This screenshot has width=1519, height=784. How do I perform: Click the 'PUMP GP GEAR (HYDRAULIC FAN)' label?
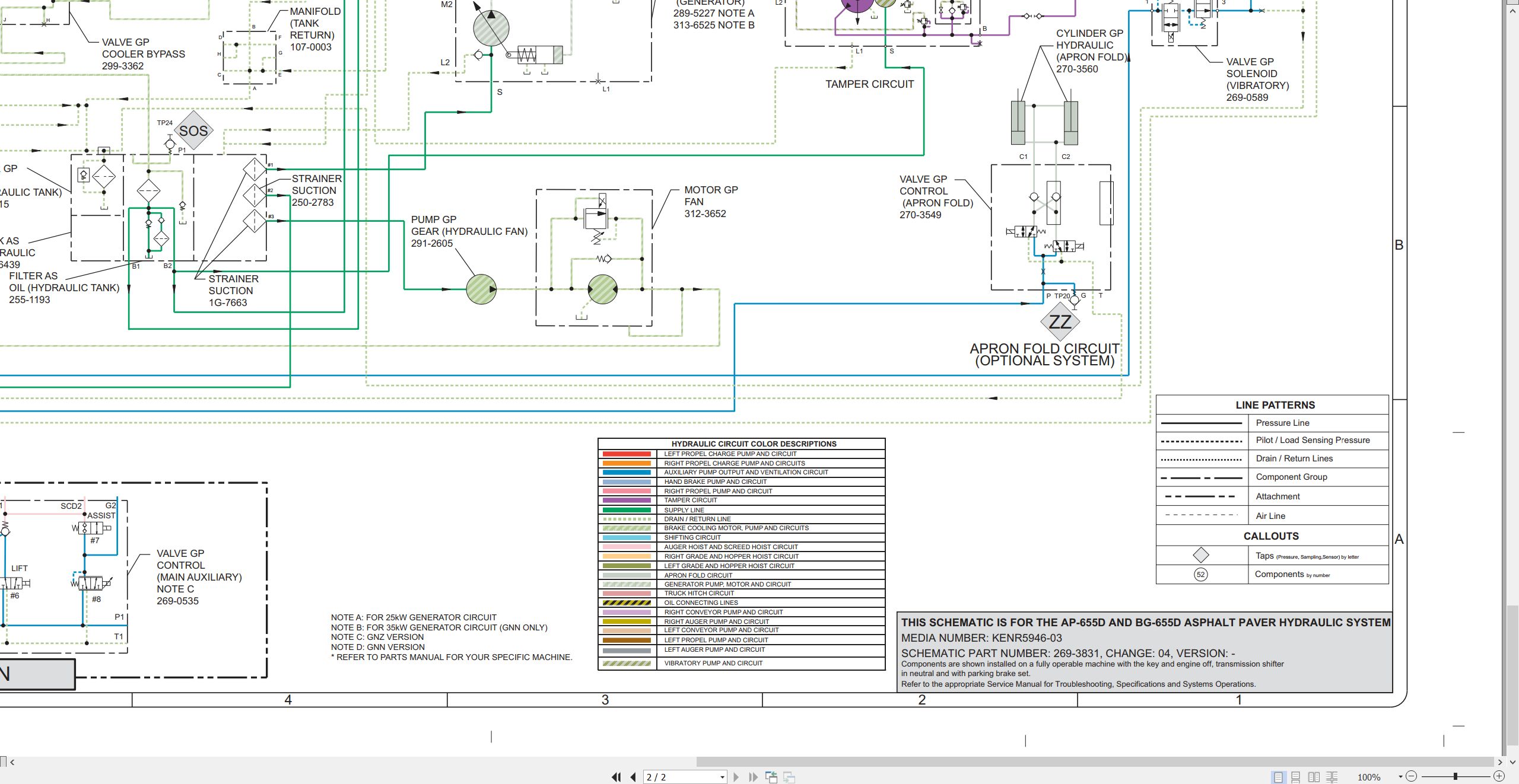469,231
